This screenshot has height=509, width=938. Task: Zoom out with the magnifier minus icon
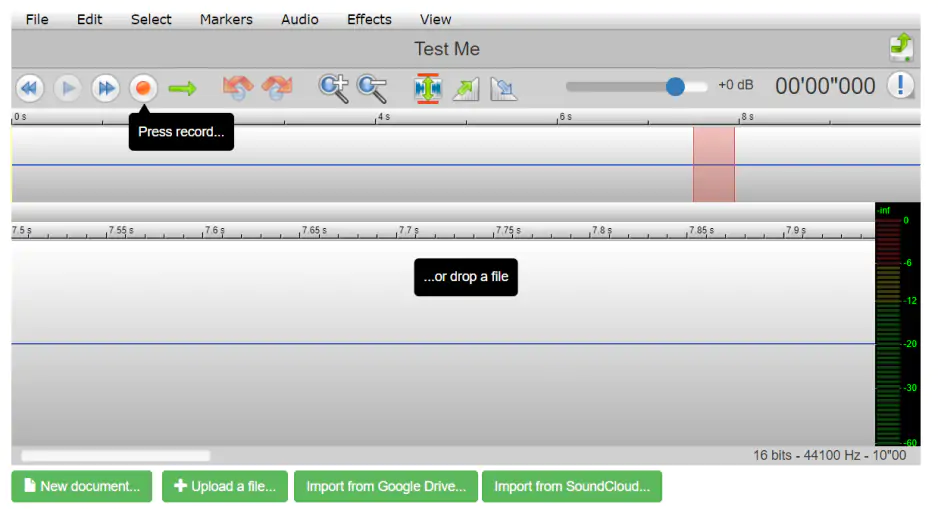pos(372,88)
